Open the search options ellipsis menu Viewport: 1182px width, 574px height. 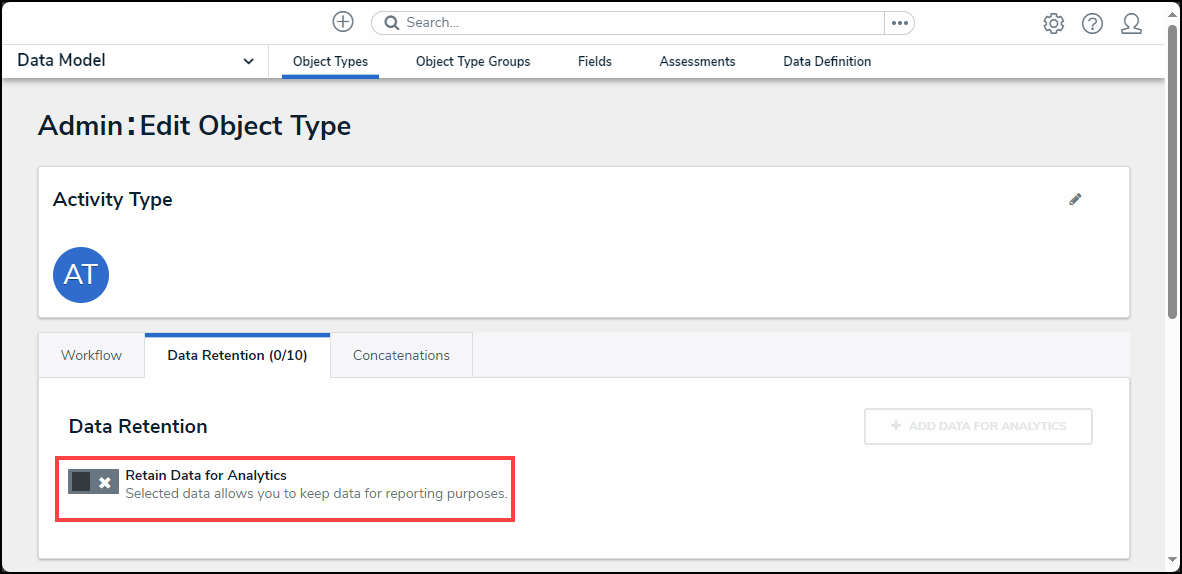(x=899, y=23)
